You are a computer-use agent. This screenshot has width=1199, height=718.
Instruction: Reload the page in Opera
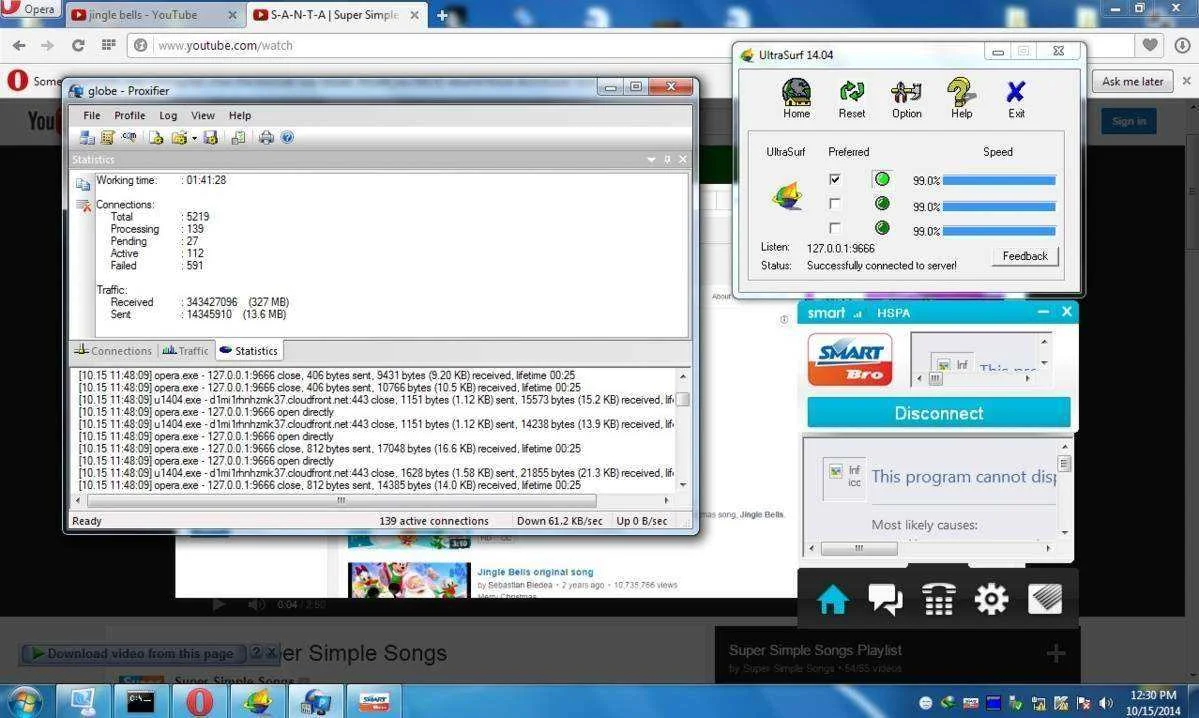tap(78, 46)
